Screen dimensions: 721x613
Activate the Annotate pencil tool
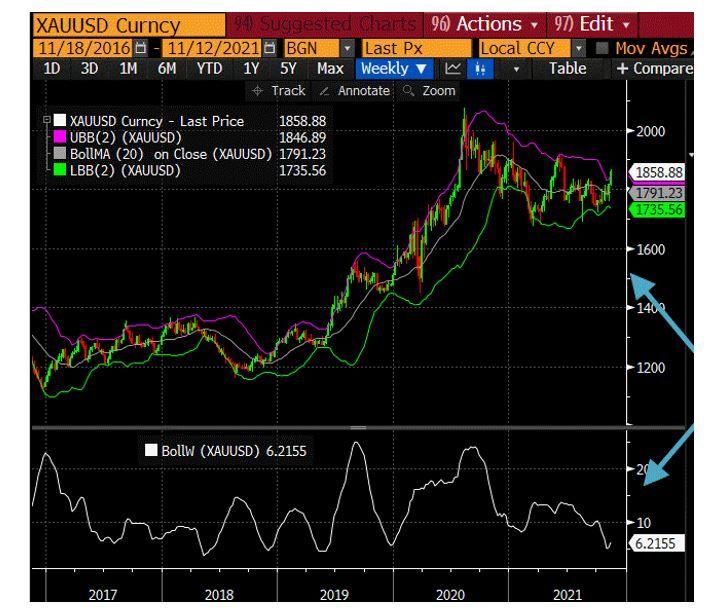355,90
